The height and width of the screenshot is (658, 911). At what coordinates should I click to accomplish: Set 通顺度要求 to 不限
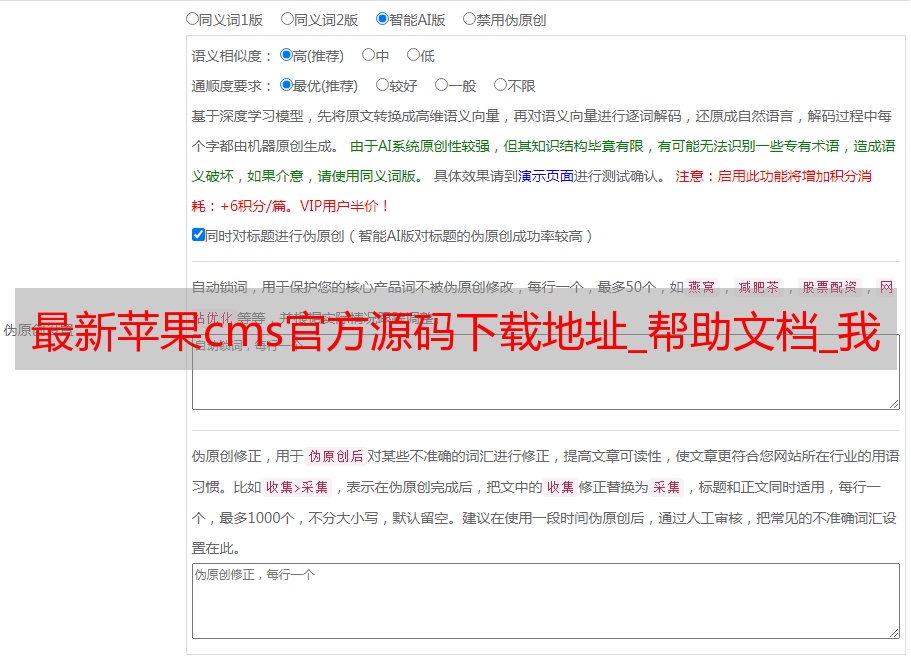(500, 85)
